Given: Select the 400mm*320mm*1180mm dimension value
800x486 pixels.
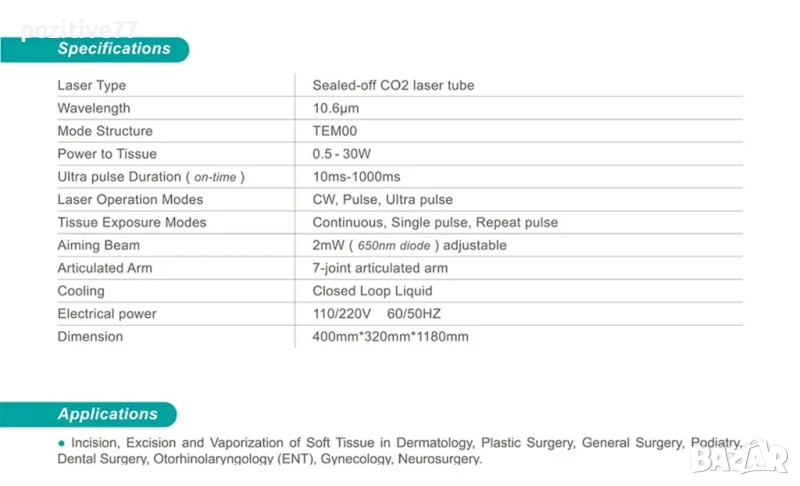Looking at the screenshot, I should [390, 337].
